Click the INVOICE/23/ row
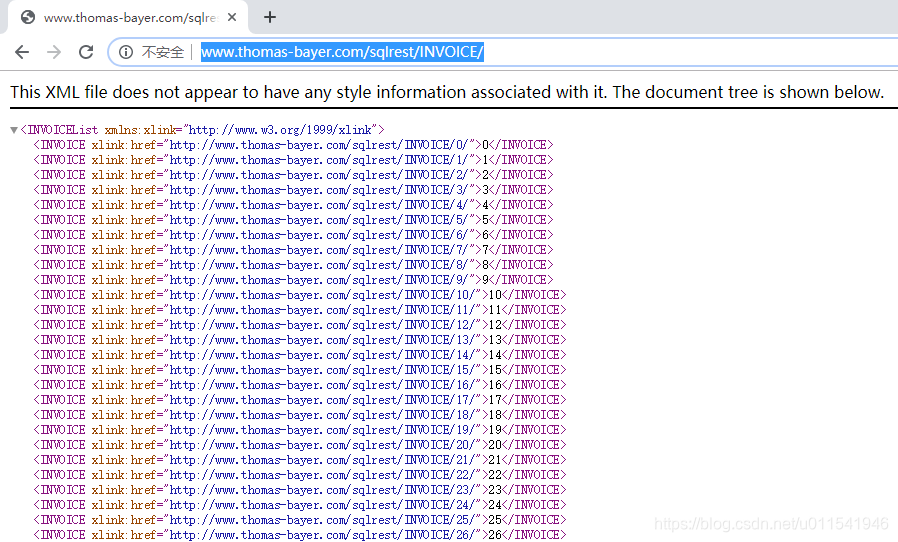 click(300, 490)
